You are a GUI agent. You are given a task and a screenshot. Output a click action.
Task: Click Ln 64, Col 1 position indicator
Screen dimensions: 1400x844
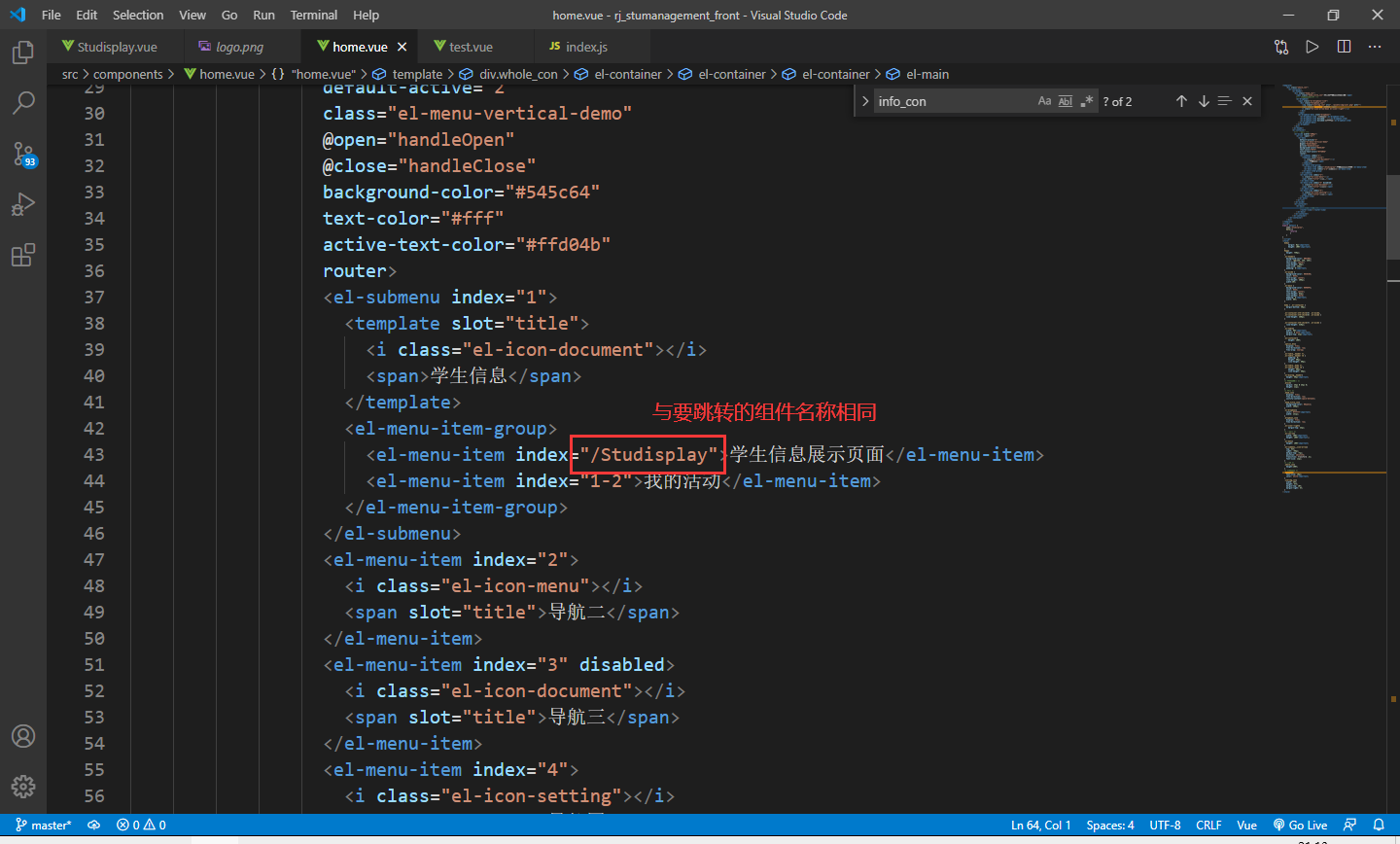(x=1040, y=825)
